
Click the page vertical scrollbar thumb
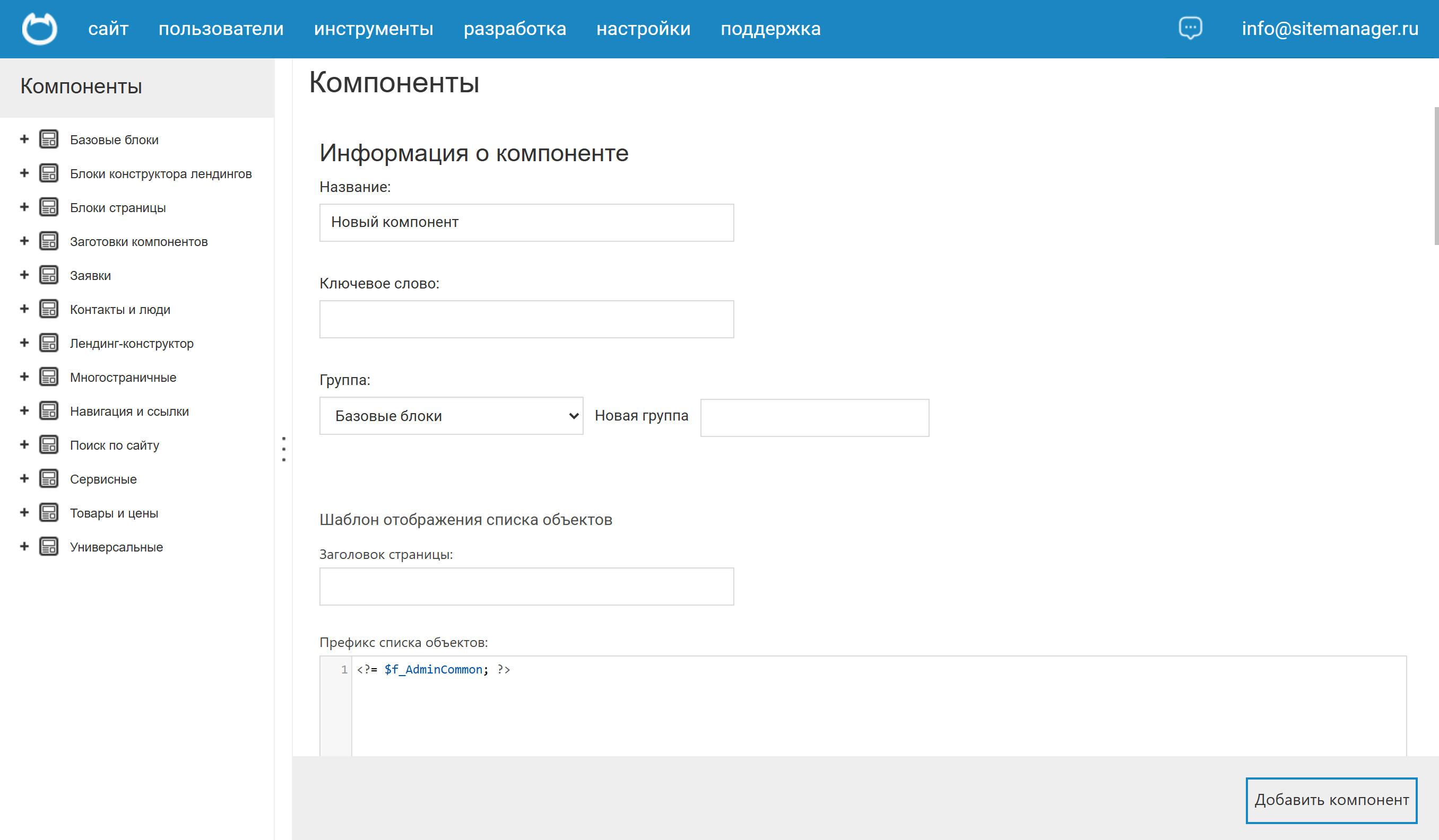(1436, 176)
